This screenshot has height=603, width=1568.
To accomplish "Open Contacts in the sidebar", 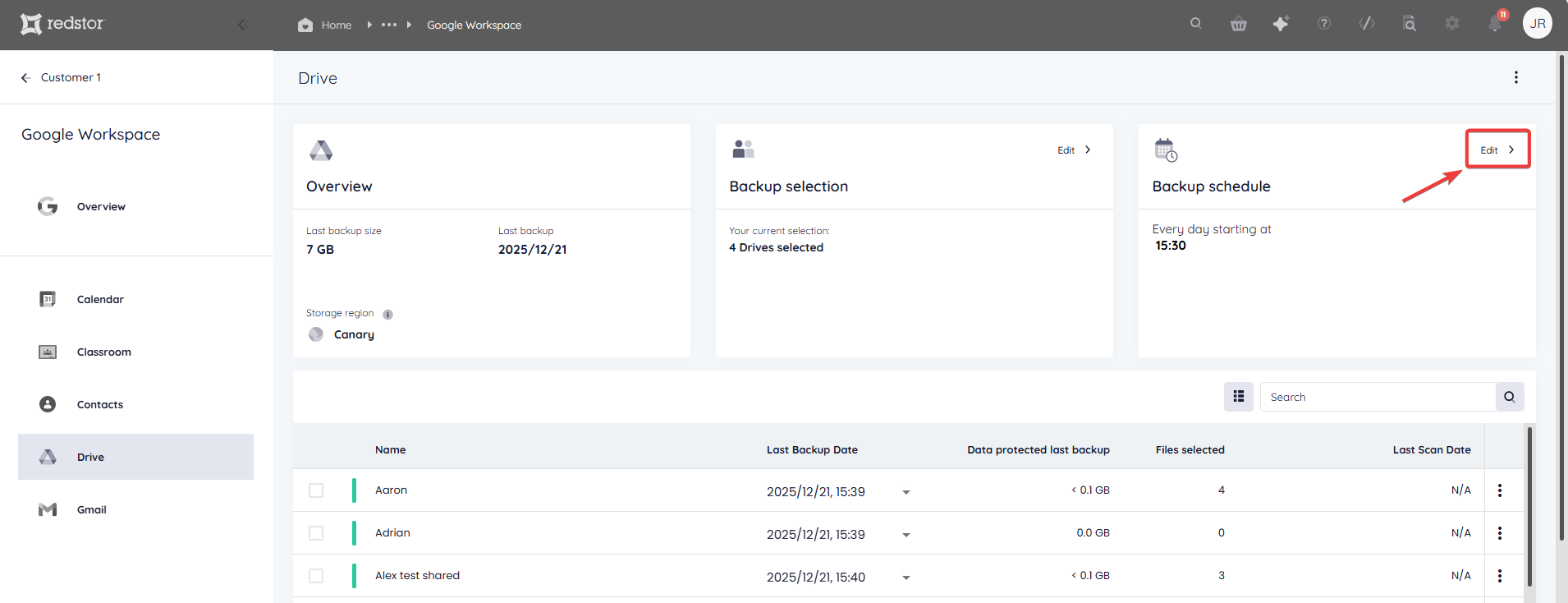I will (x=100, y=404).
